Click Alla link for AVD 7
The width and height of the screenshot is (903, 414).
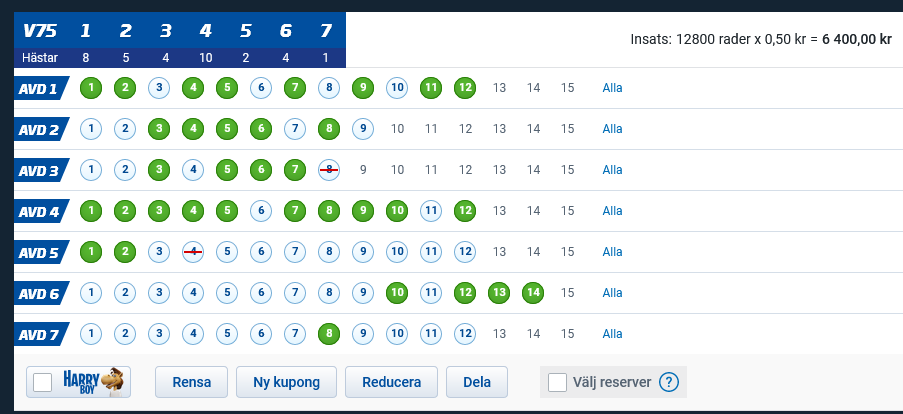click(612, 333)
